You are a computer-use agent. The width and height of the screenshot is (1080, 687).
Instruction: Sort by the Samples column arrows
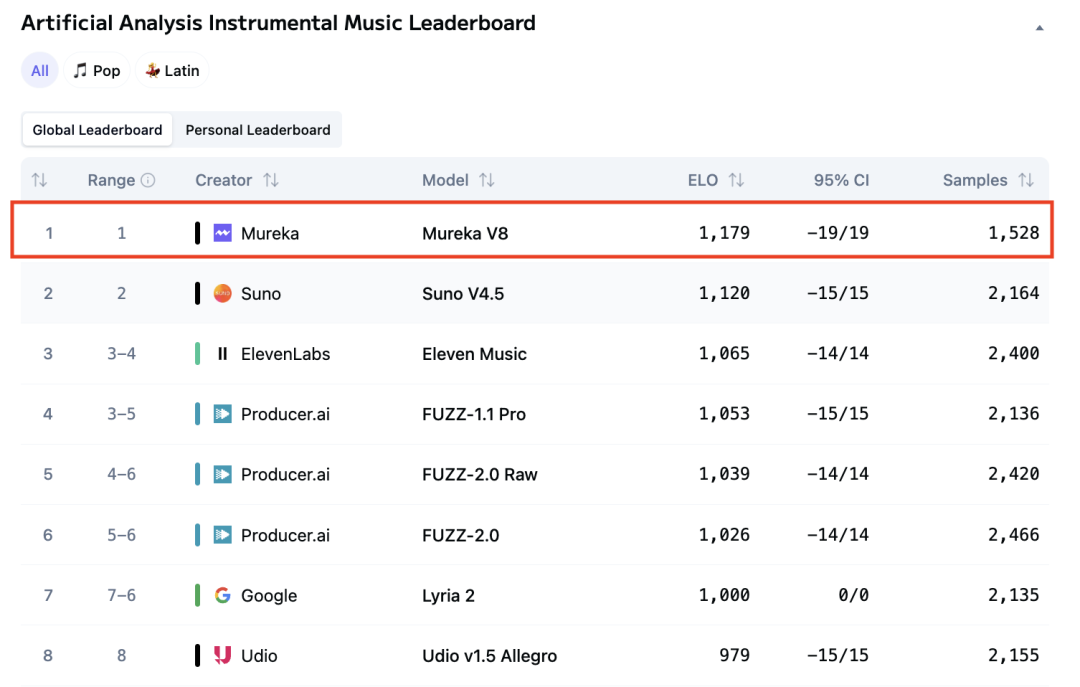(x=1026, y=180)
